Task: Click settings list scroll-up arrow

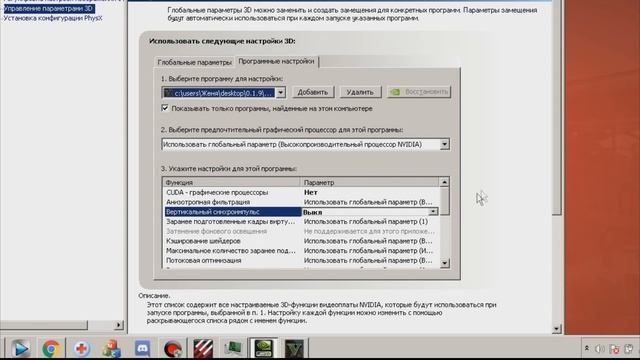Action: click(444, 182)
